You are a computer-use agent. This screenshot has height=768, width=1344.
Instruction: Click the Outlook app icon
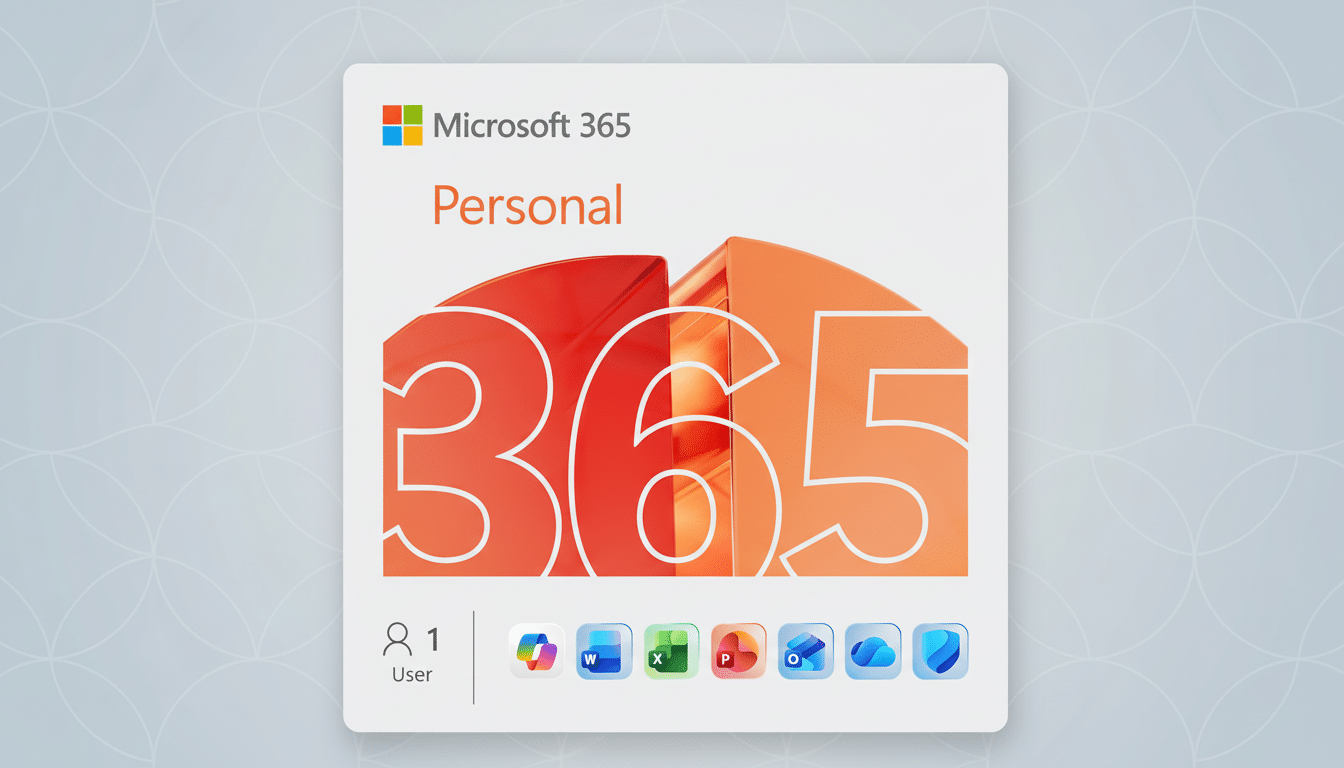pyautogui.click(x=805, y=650)
